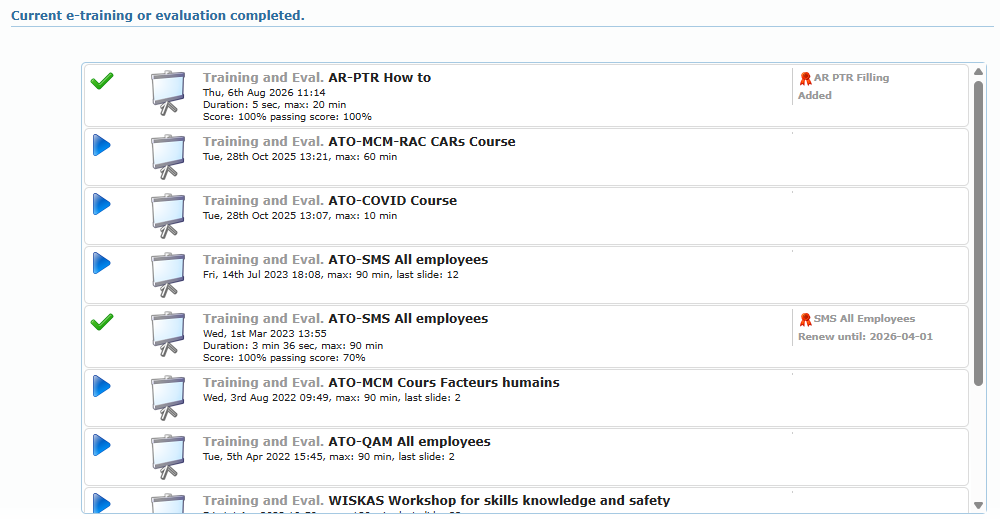Click 'Tue, 5th Apr 2022 15:45' details line

(x=328, y=456)
